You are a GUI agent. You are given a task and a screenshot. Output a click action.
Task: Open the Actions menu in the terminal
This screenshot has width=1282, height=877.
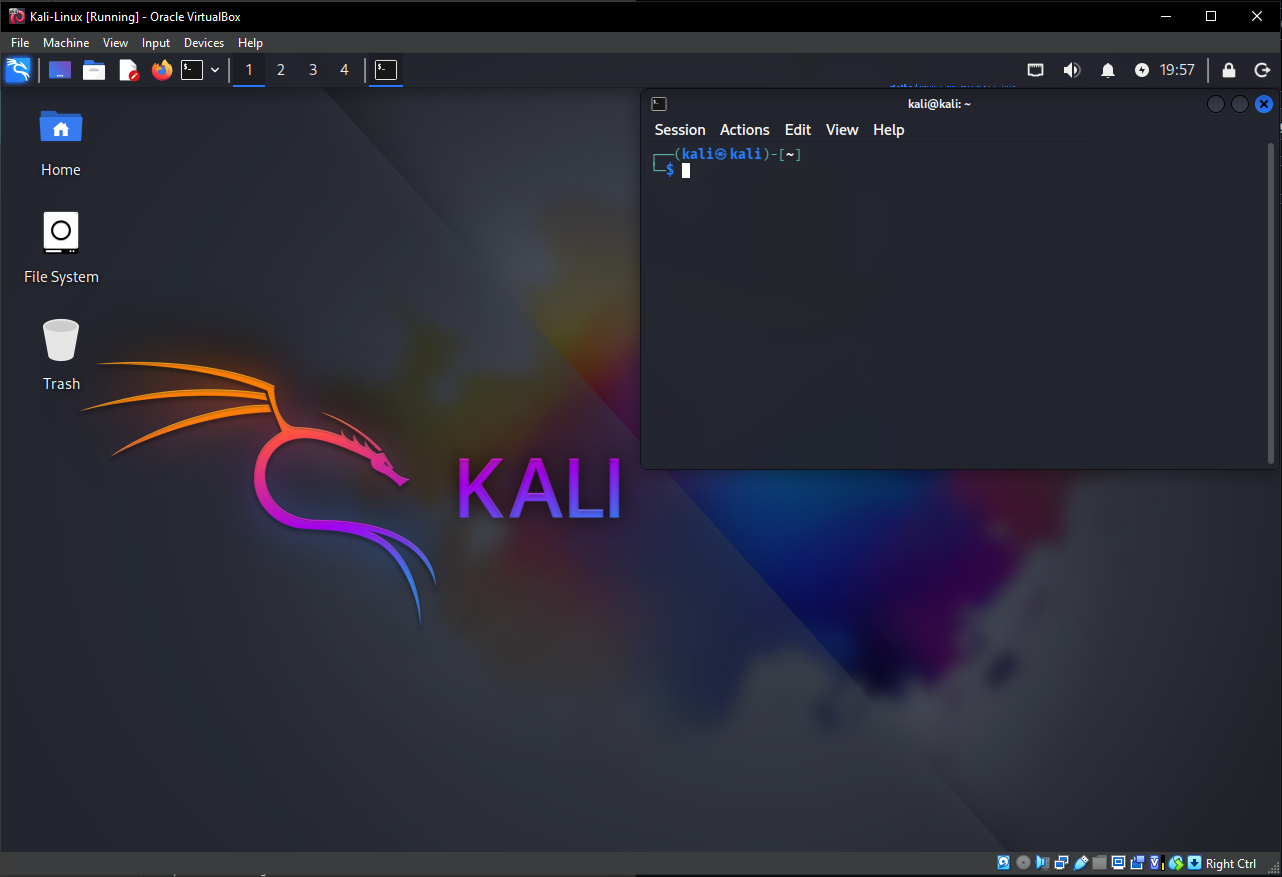click(744, 130)
